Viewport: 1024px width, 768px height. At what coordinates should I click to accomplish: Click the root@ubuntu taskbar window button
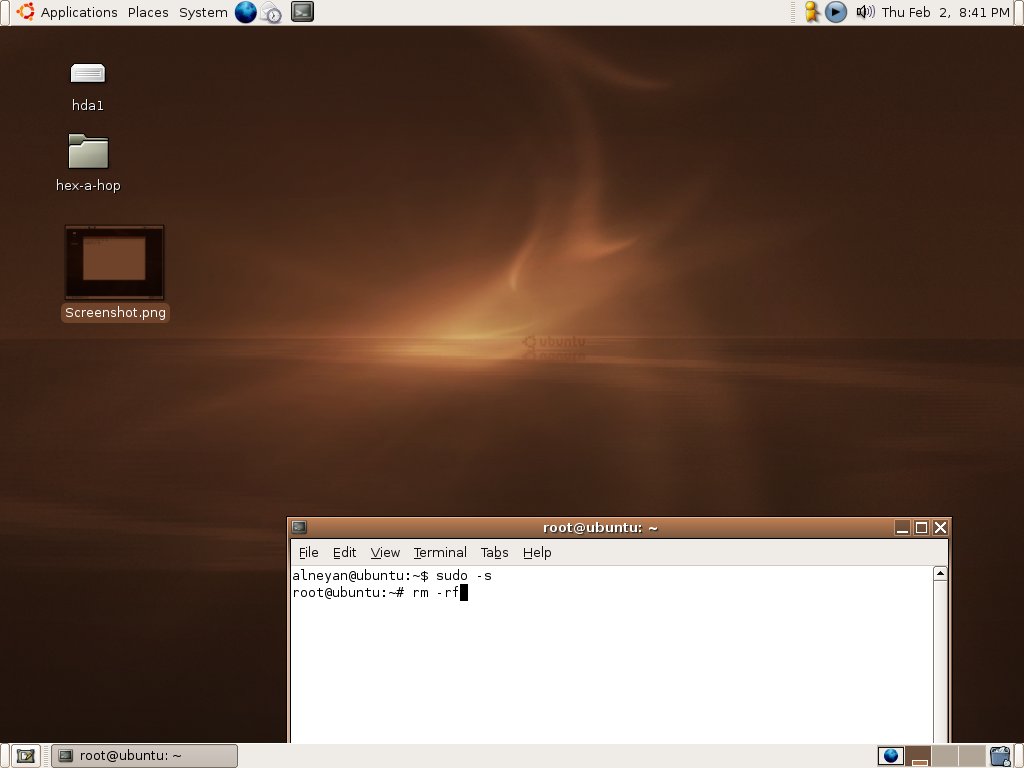145,756
